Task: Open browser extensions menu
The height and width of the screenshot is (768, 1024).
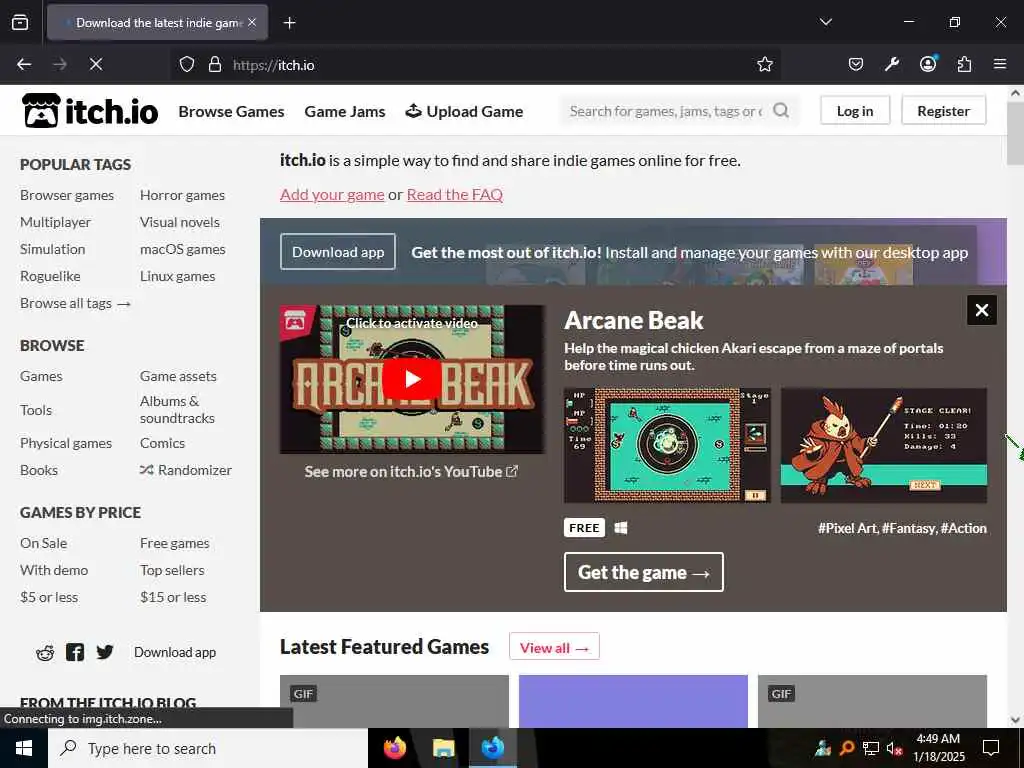Action: 964,64
